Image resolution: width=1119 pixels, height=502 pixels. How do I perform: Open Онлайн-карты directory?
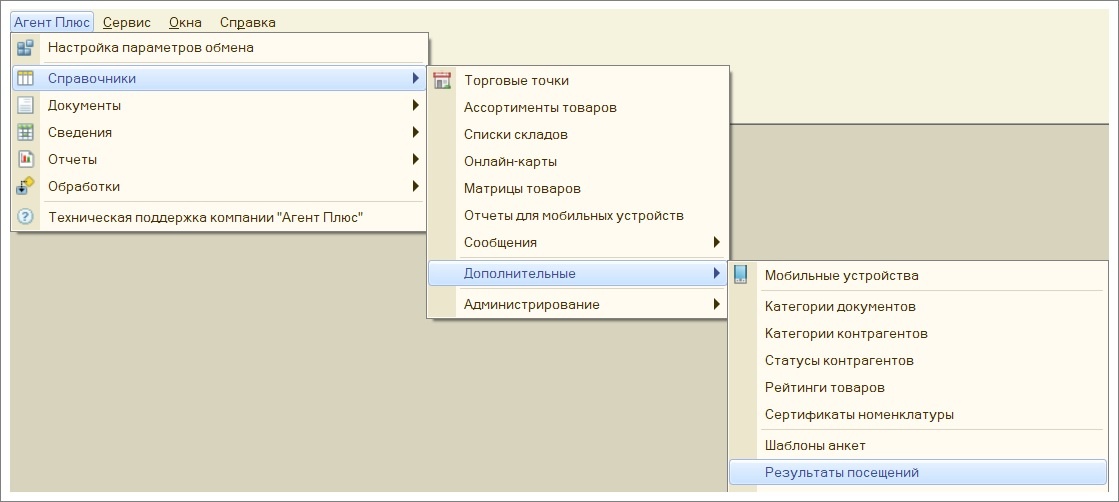[x=510, y=162]
